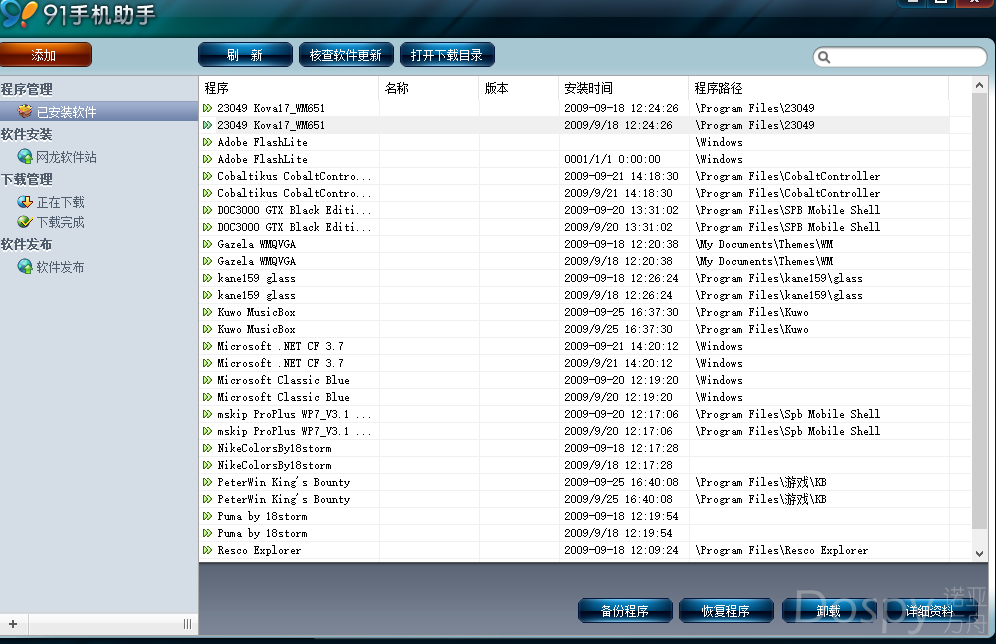The width and height of the screenshot is (996, 644).
Task: Click the 备份程序 backup button
Action: 624,610
